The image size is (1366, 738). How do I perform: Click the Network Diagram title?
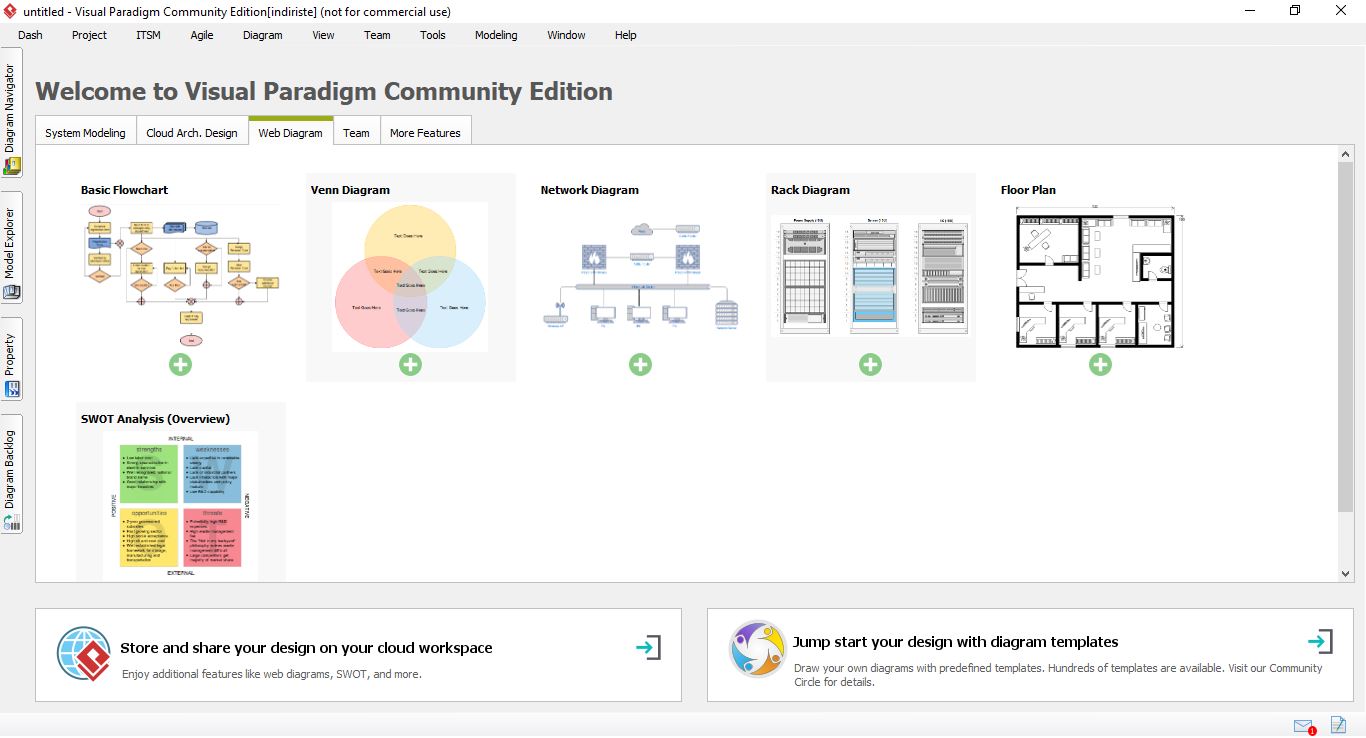[x=590, y=190]
